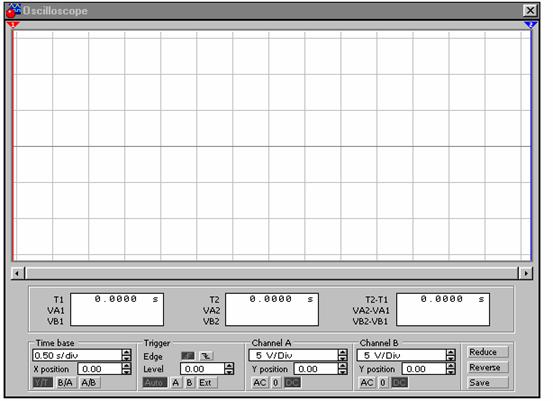
Task: Click the Time base 0.50 s/div field
Action: [77, 355]
